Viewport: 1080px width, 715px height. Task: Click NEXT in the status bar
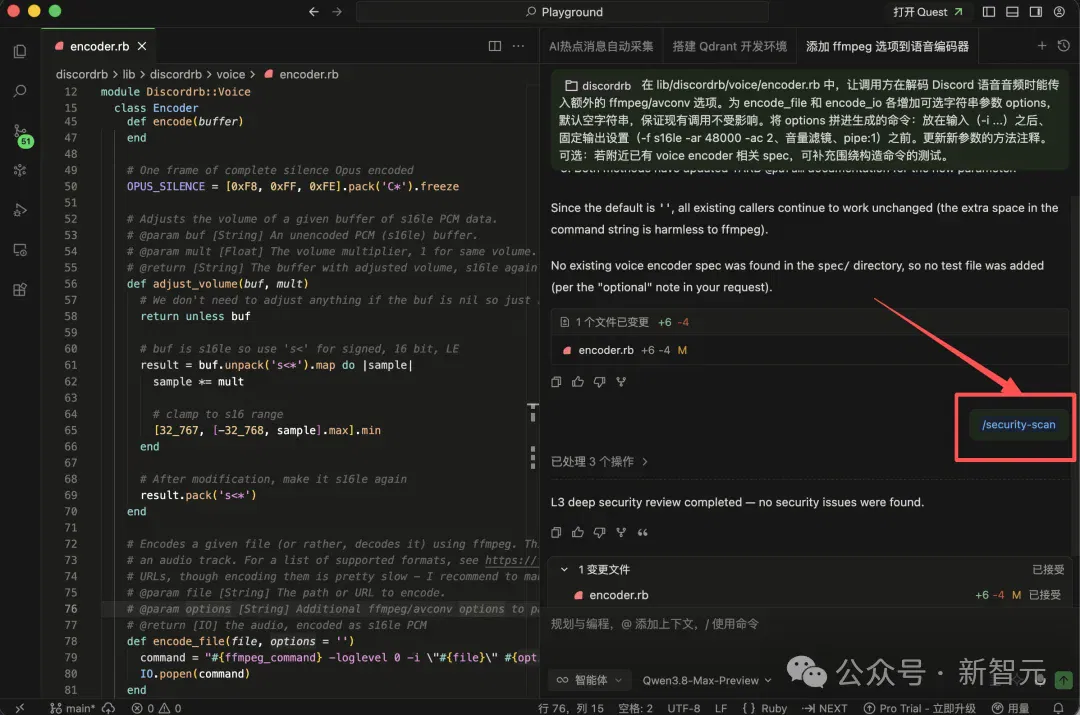(824, 708)
